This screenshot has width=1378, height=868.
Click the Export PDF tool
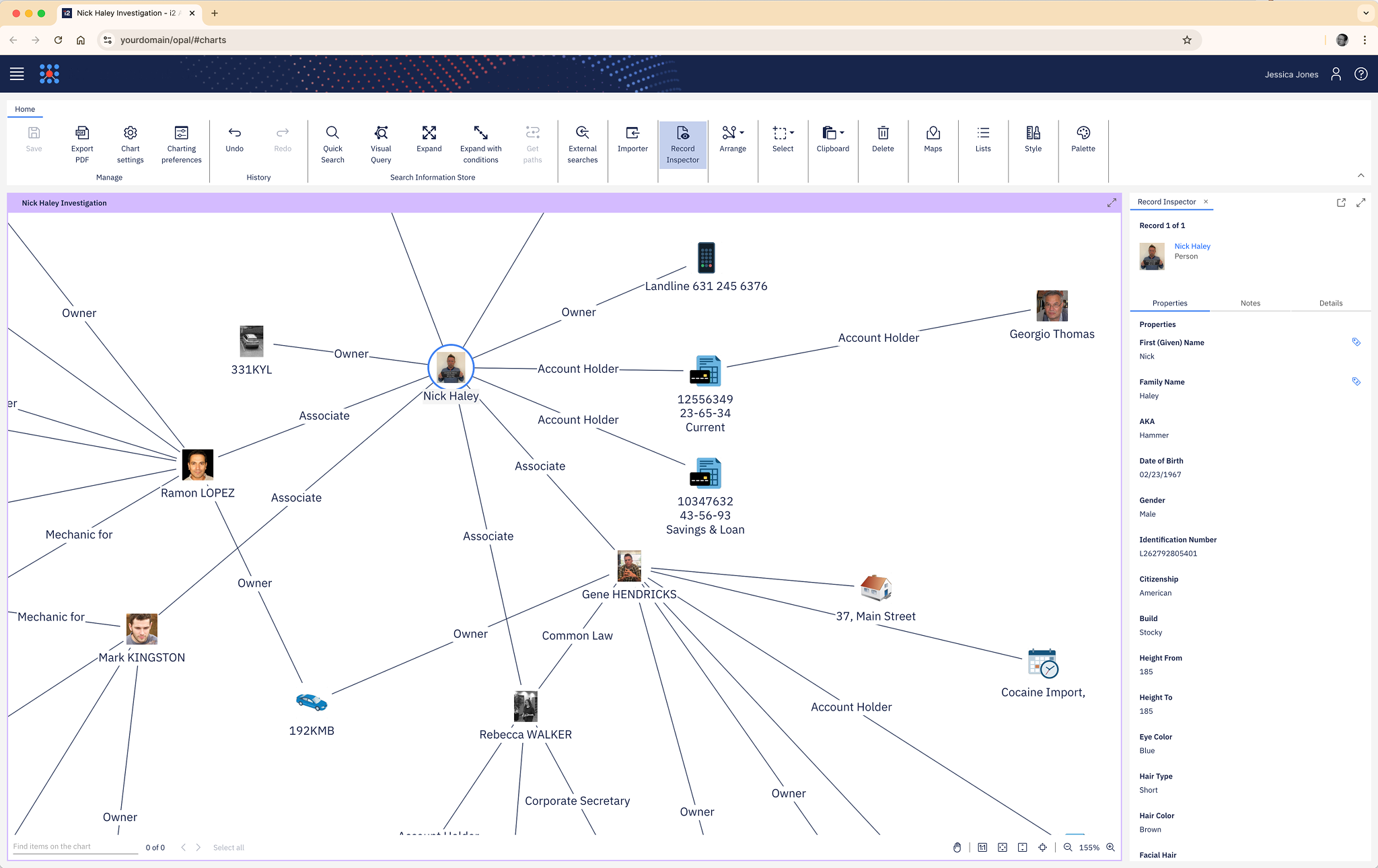[x=82, y=144]
